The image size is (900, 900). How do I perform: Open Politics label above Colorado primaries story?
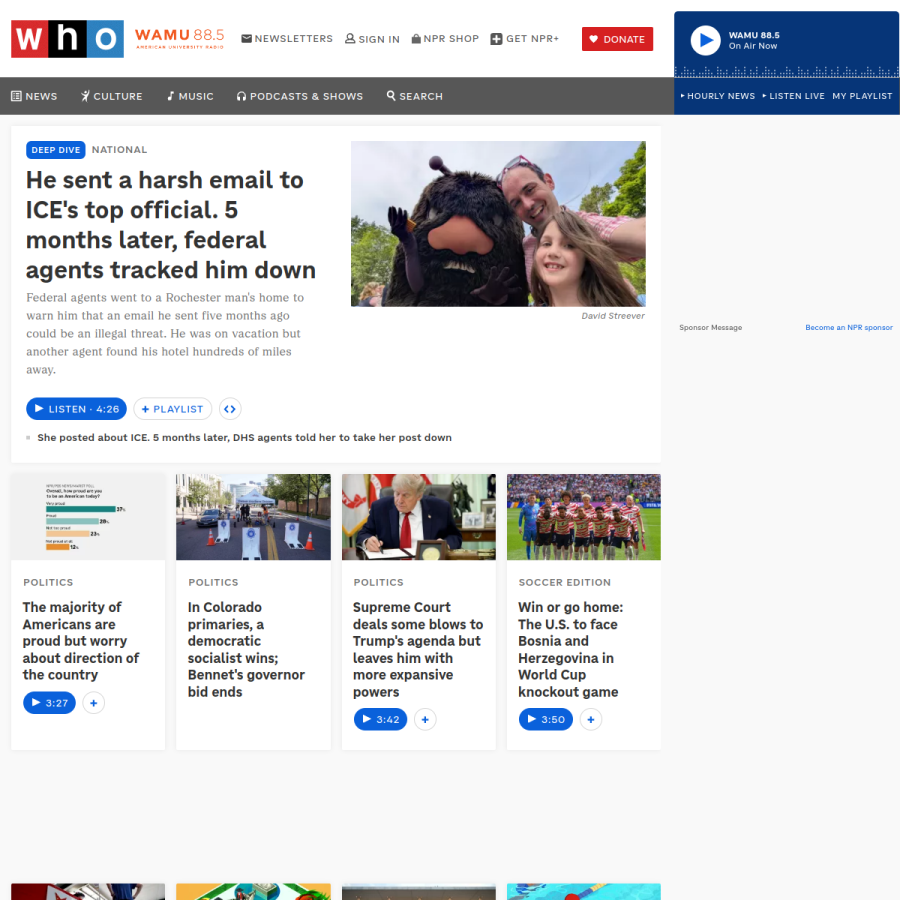(x=213, y=582)
